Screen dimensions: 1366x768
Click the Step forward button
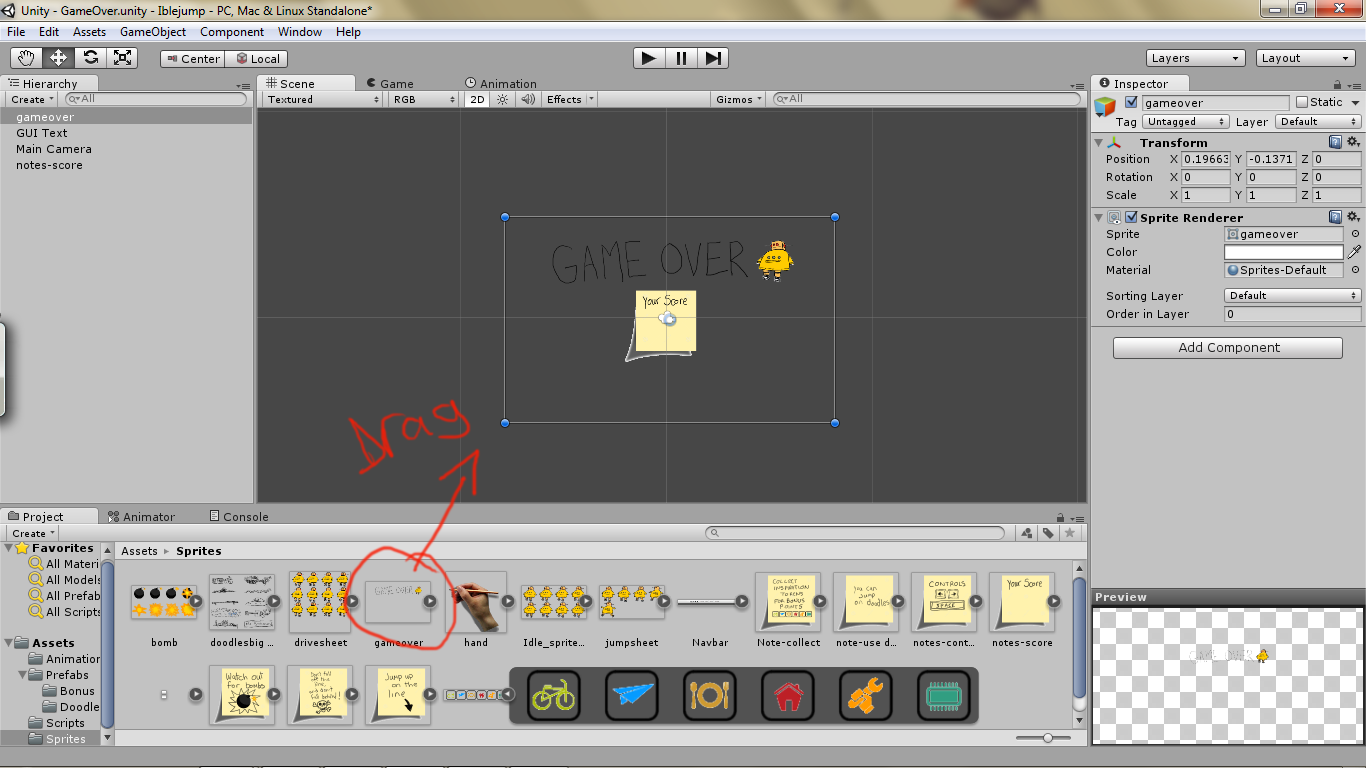(712, 58)
